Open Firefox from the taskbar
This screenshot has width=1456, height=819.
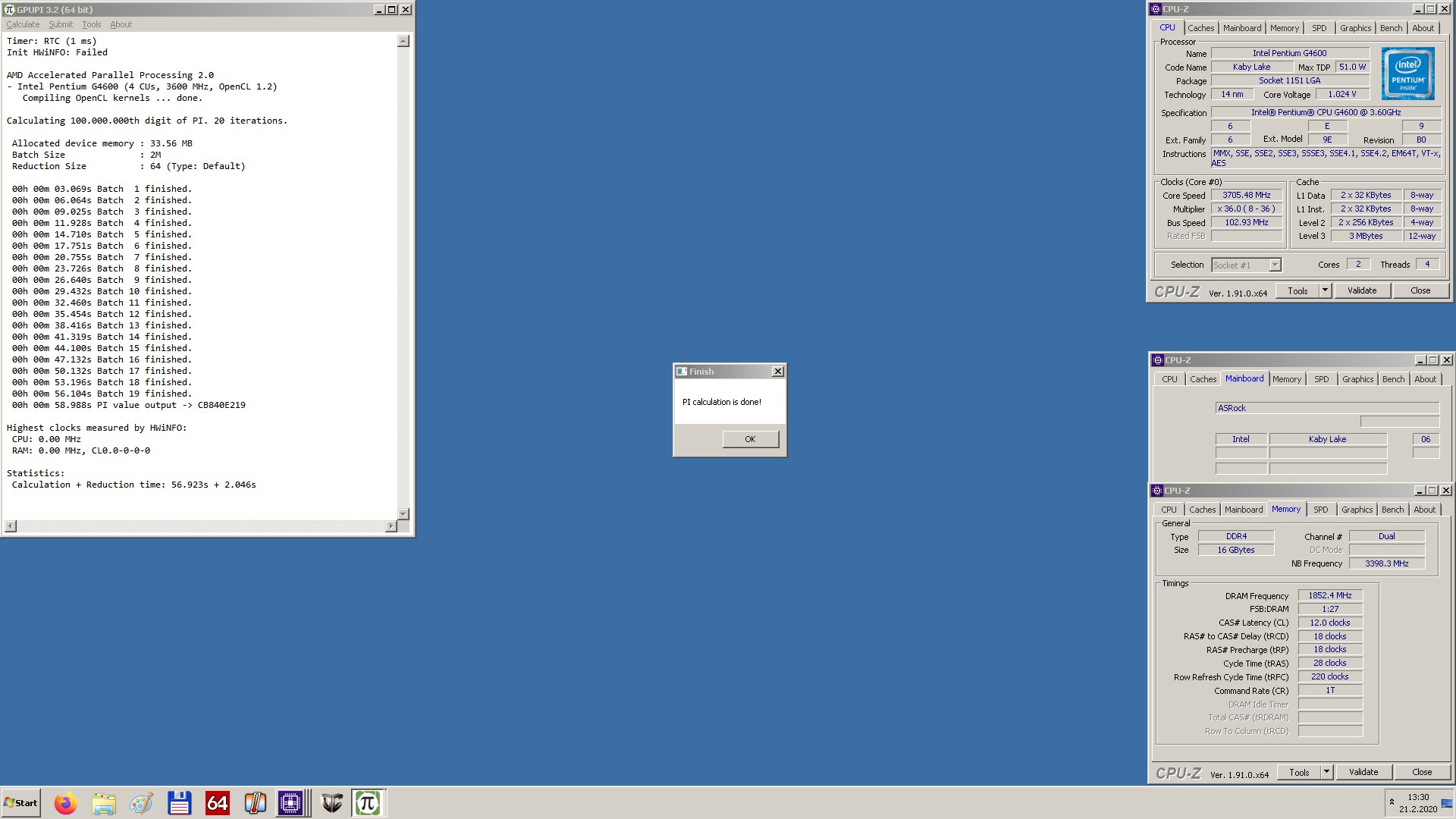pos(66,803)
